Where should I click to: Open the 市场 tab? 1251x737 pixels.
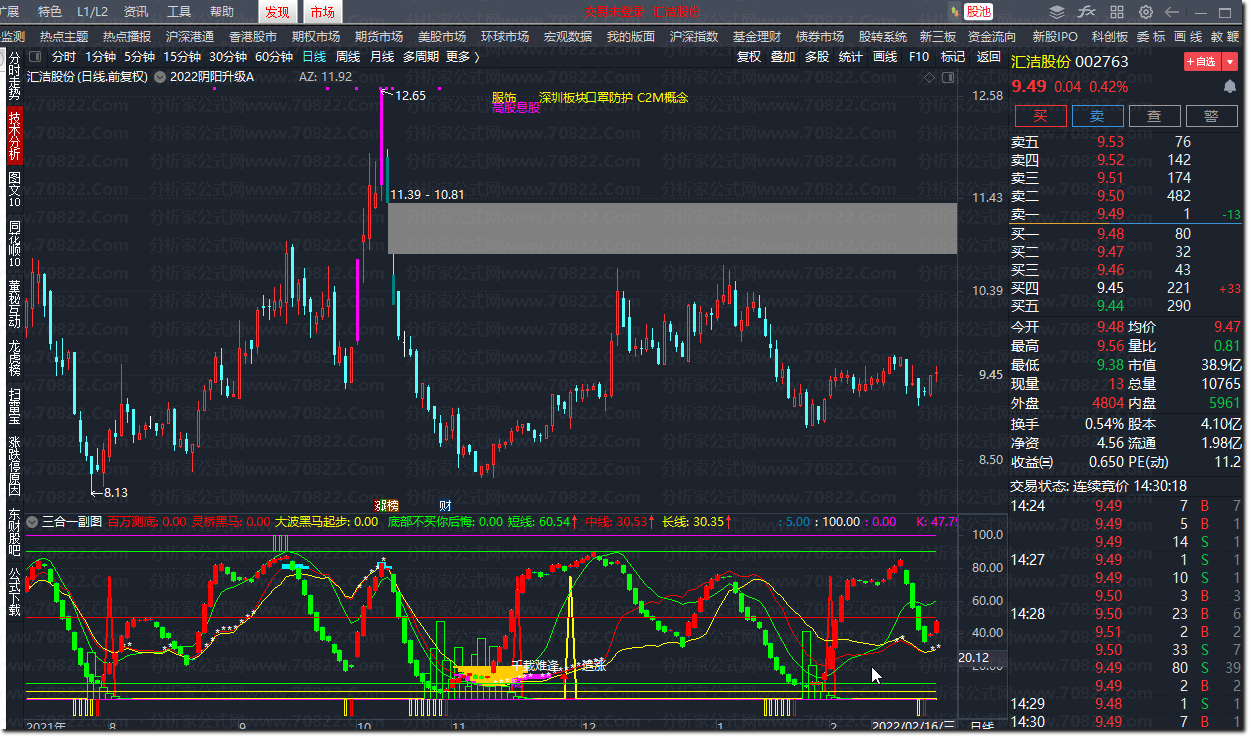322,12
